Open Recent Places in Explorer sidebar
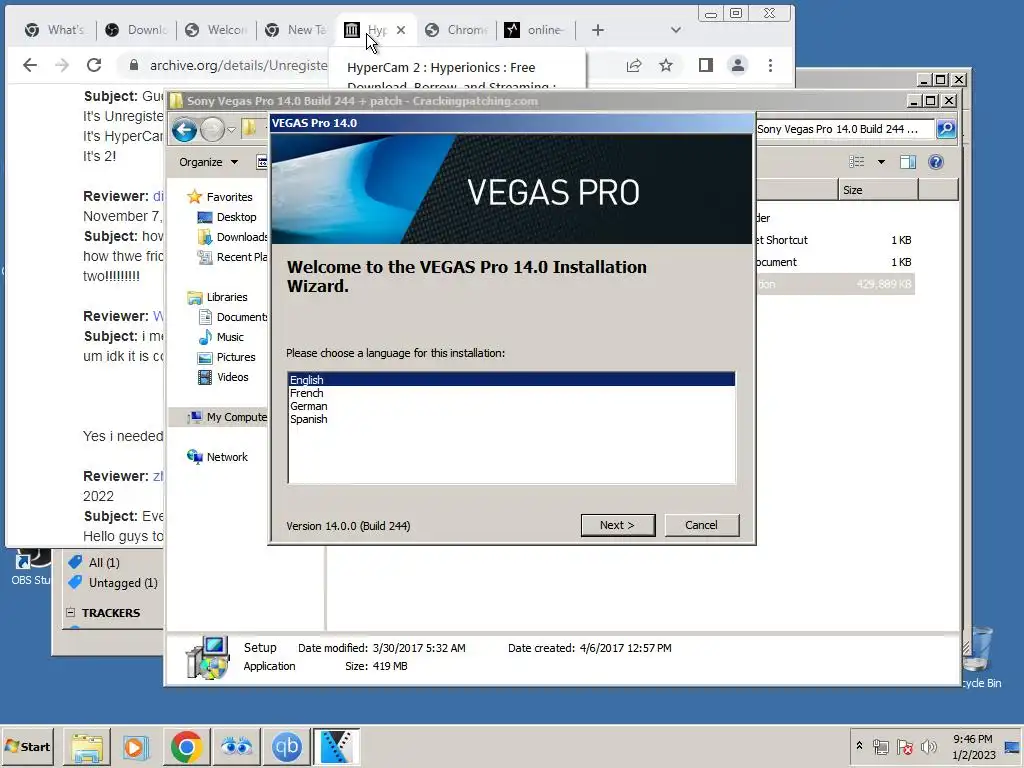Screen dimensions: 1024x768 (x=232, y=257)
